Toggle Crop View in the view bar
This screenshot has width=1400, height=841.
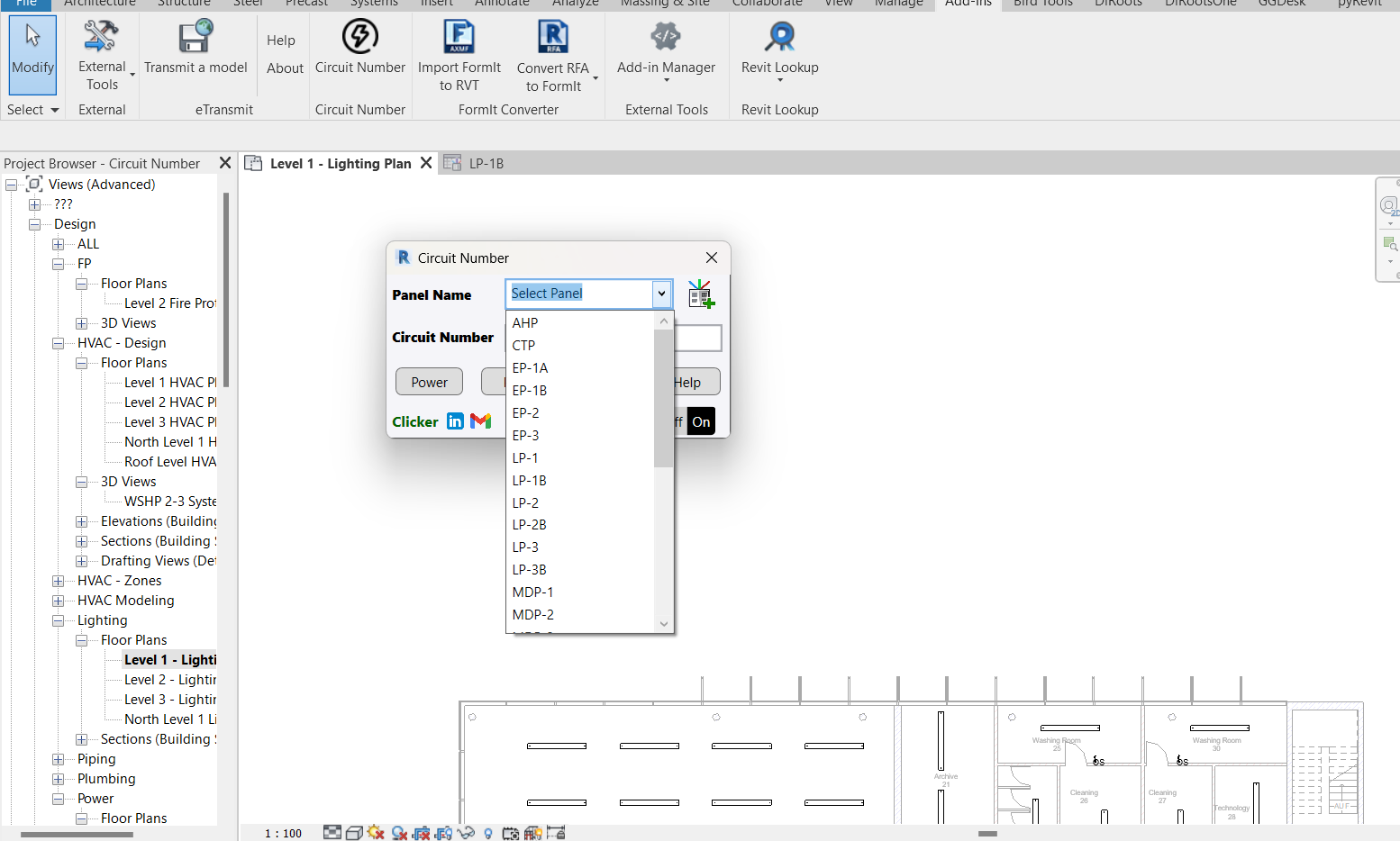(421, 833)
